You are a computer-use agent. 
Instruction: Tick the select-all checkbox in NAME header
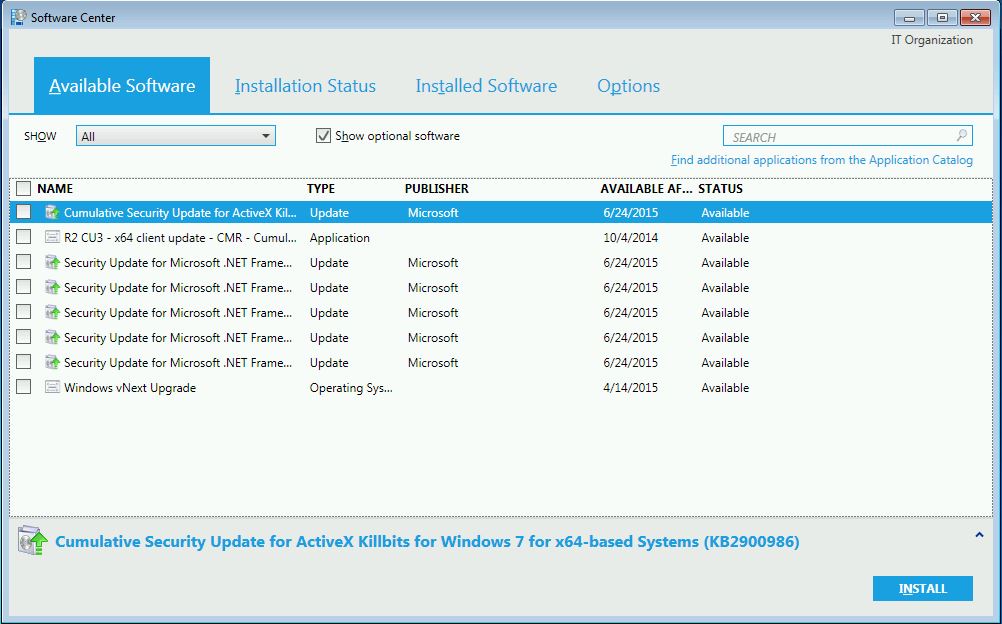24,188
